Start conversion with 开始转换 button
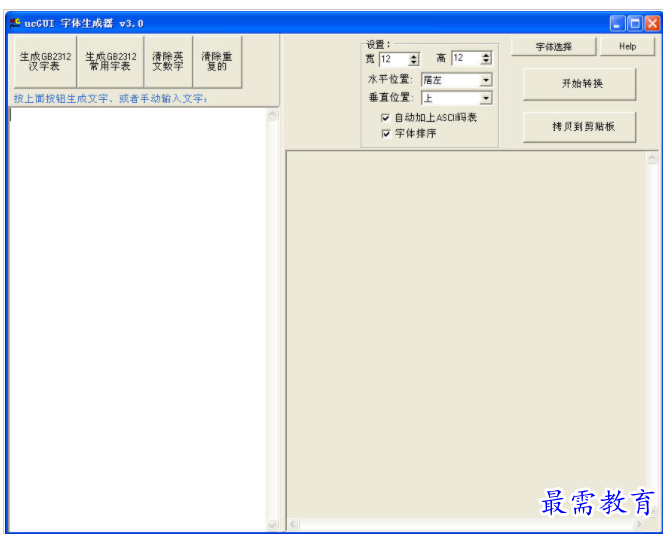Viewport: 663px width, 534px height. tap(579, 84)
